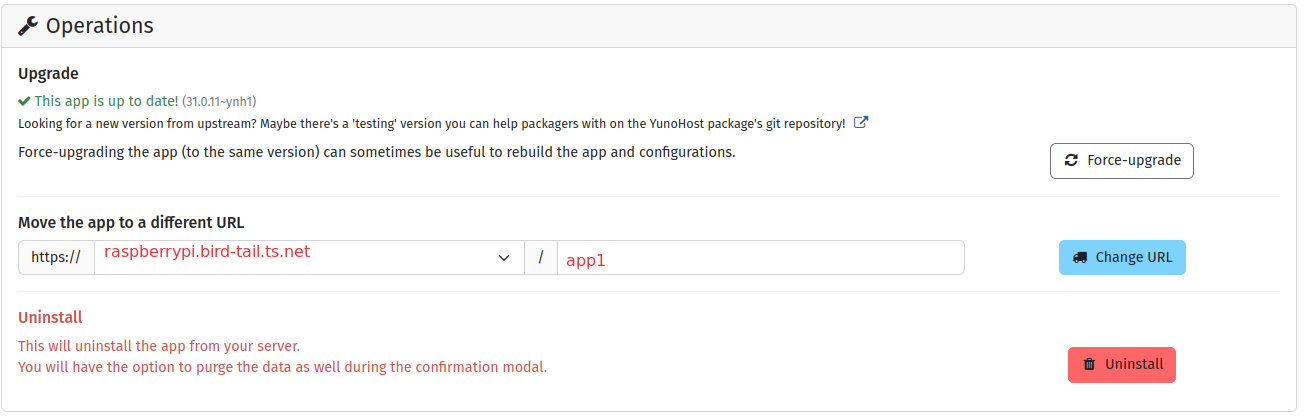Click the version number 31.0.11~ynh1 text
1313x420 pixels.
coord(219,102)
